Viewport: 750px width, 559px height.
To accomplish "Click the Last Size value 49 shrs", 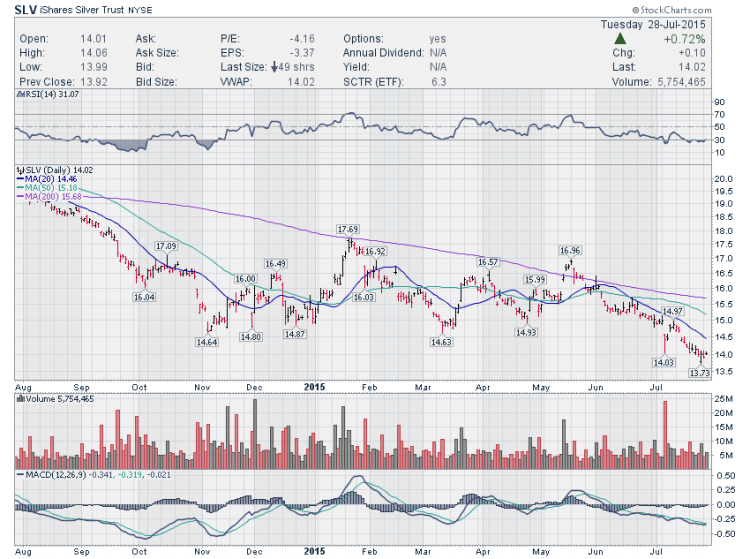I will pyautogui.click(x=297, y=67).
